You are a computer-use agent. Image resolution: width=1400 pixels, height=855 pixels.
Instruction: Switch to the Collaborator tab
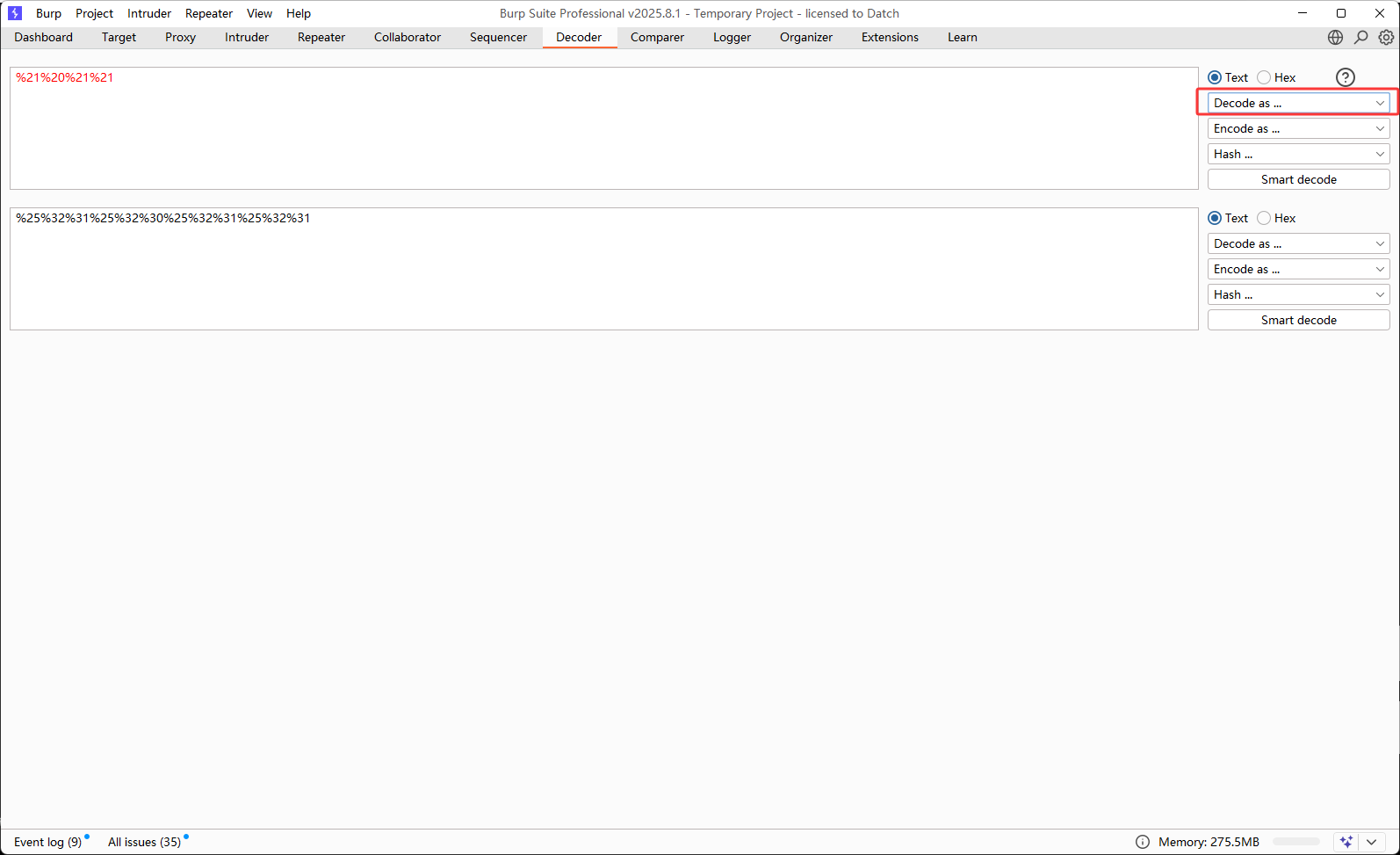coord(408,37)
